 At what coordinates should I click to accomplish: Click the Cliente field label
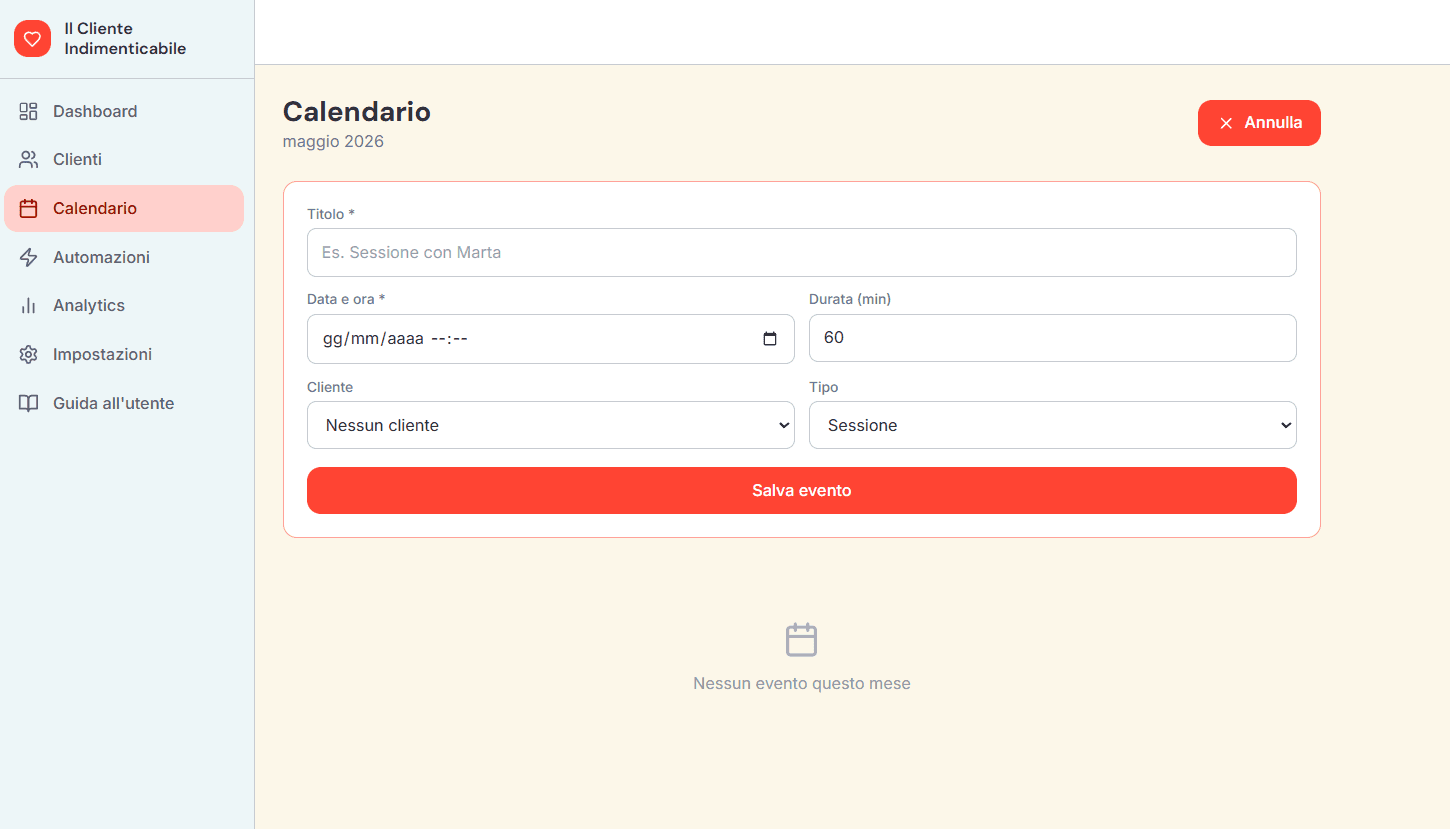(330, 387)
